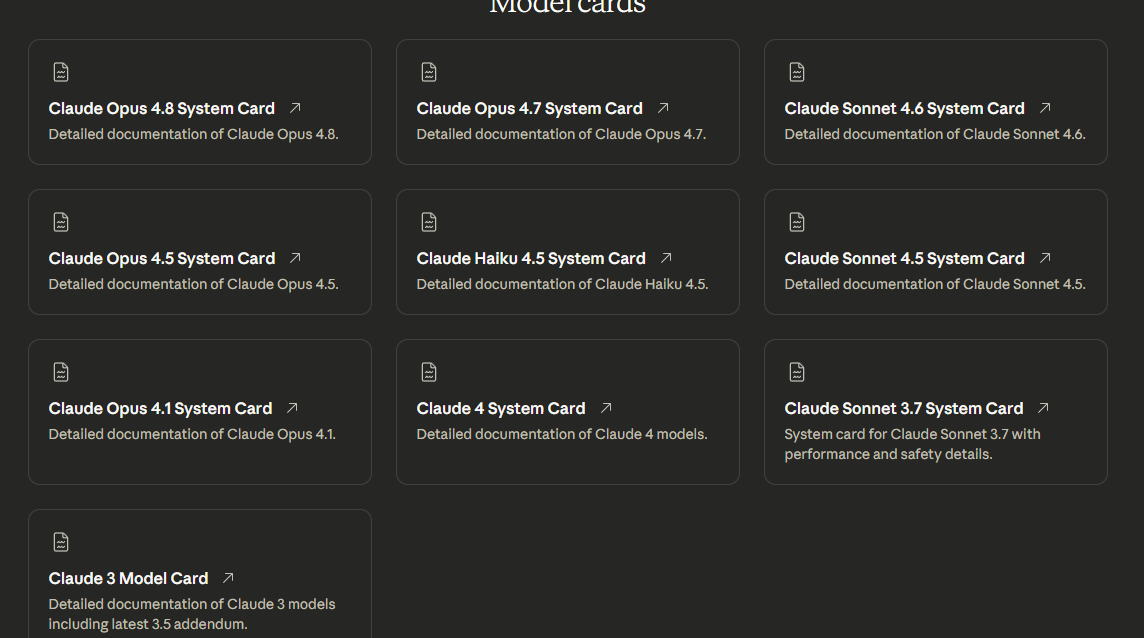The image size is (1144, 638).
Task: Open the Claude Opus 4.8 System Card link
Action: pyautogui.click(x=162, y=109)
